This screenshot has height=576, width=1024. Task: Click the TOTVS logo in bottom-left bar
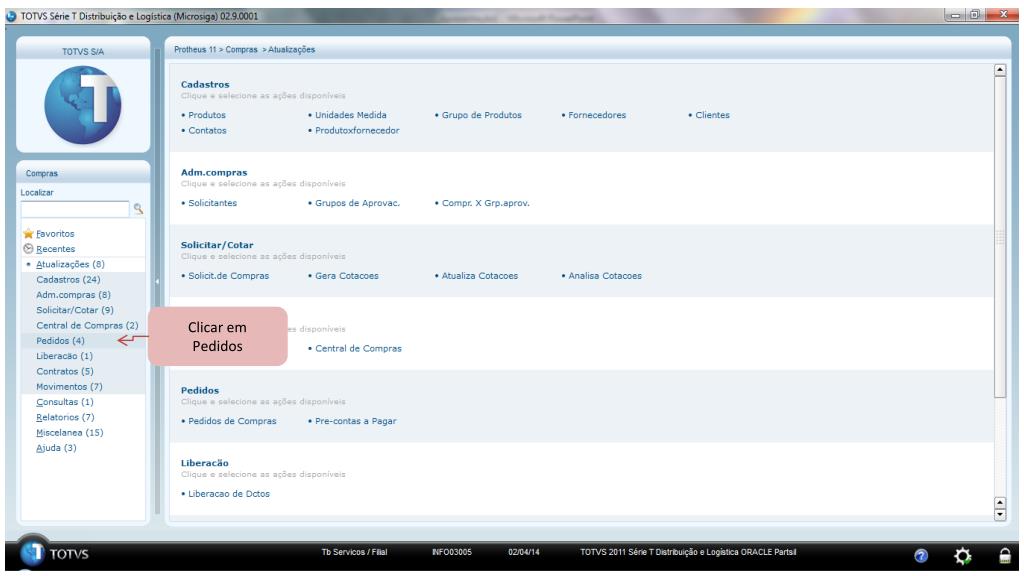pos(54,553)
